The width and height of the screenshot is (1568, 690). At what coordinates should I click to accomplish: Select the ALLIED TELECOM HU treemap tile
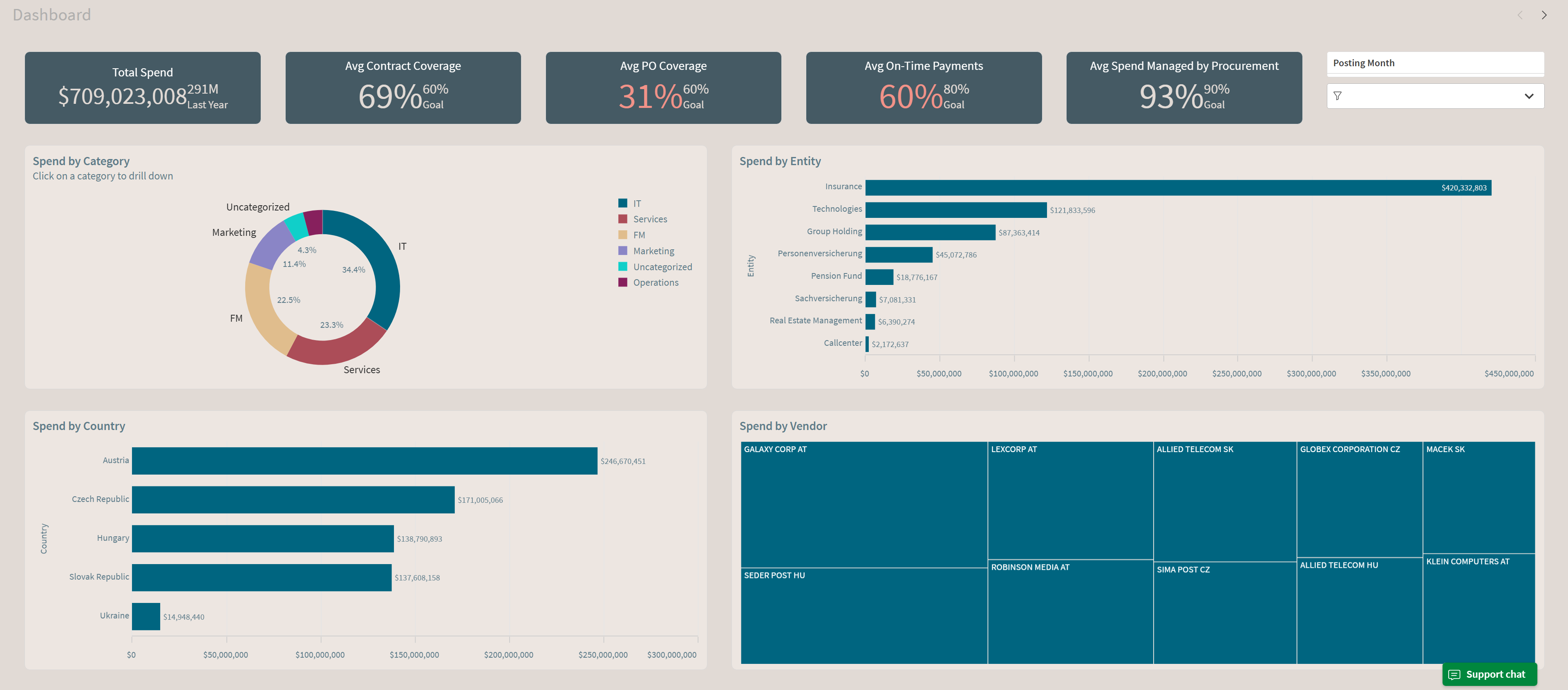click(x=1359, y=611)
